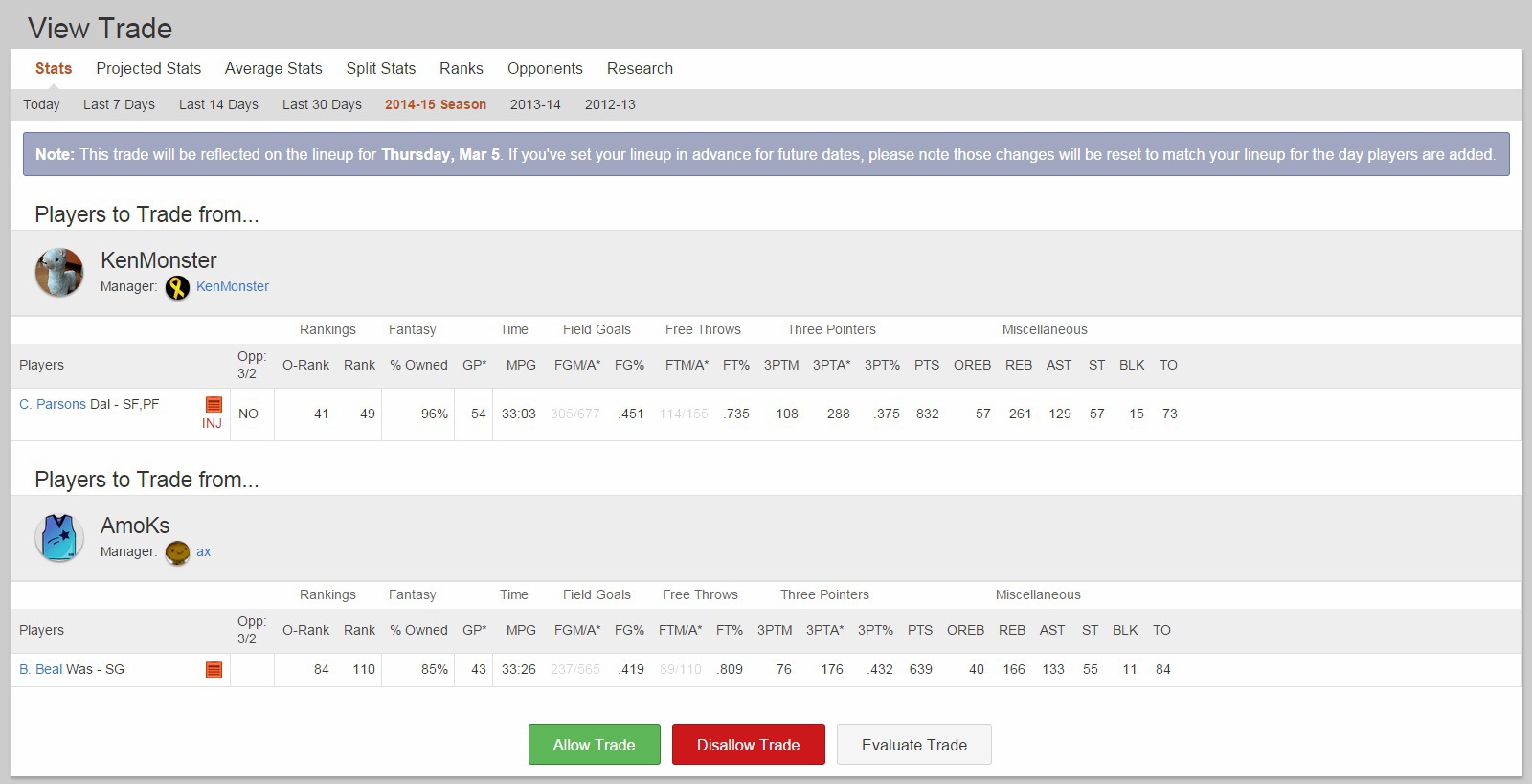1532x784 pixels.
Task: Select the 2014-15 Season filter
Action: pyautogui.click(x=436, y=104)
